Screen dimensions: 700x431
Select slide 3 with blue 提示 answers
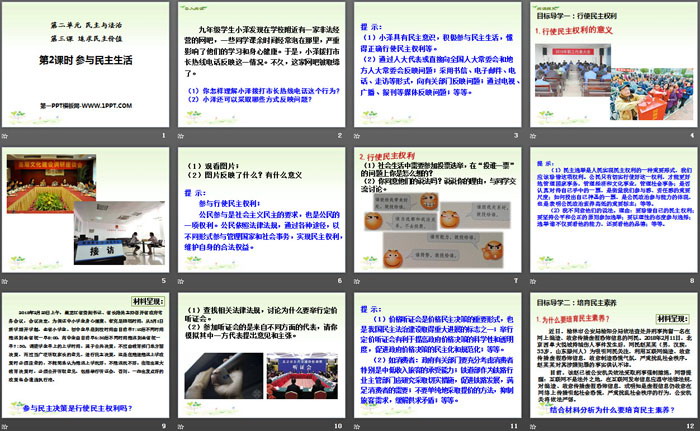[x=438, y=65]
